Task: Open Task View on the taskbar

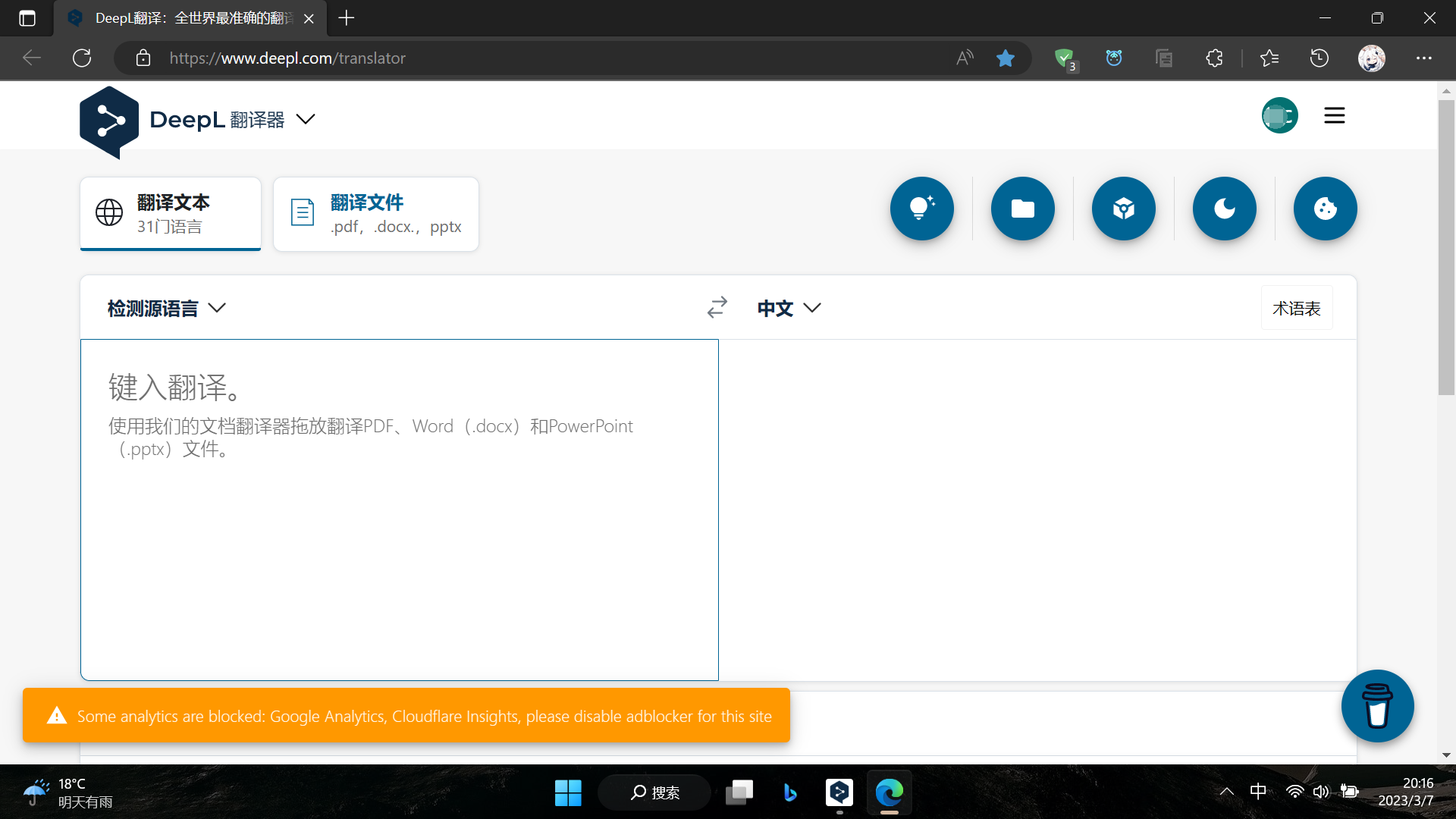Action: pos(739,792)
